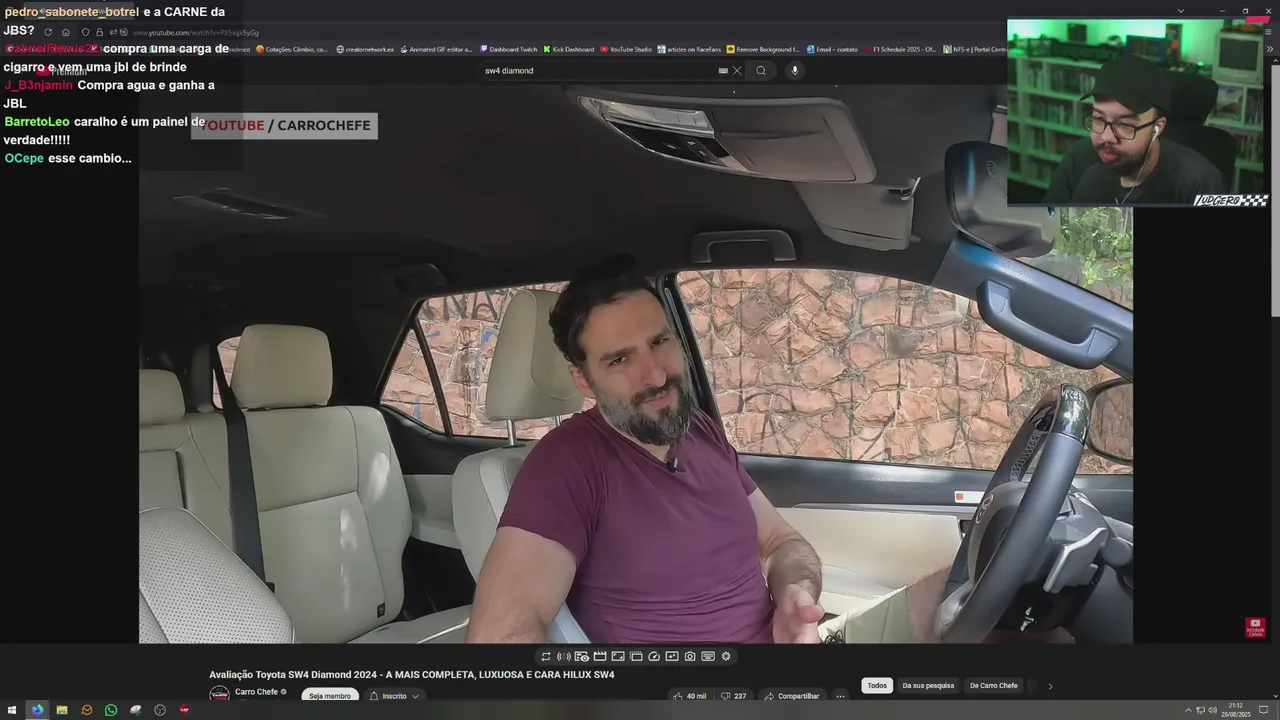Click the channel watermark in video corner

[x=1255, y=627]
